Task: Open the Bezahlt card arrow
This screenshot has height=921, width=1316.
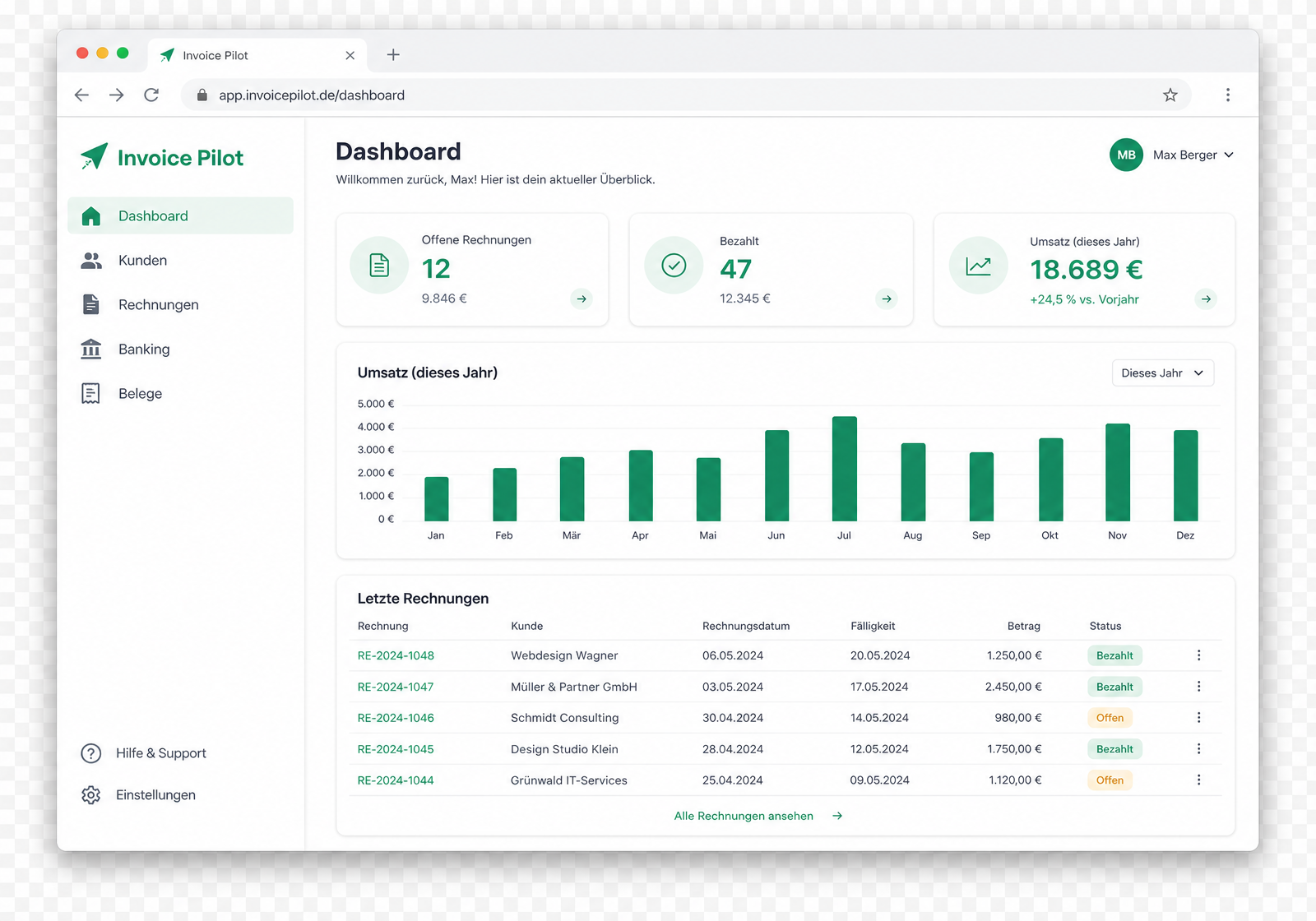Action: 887,299
